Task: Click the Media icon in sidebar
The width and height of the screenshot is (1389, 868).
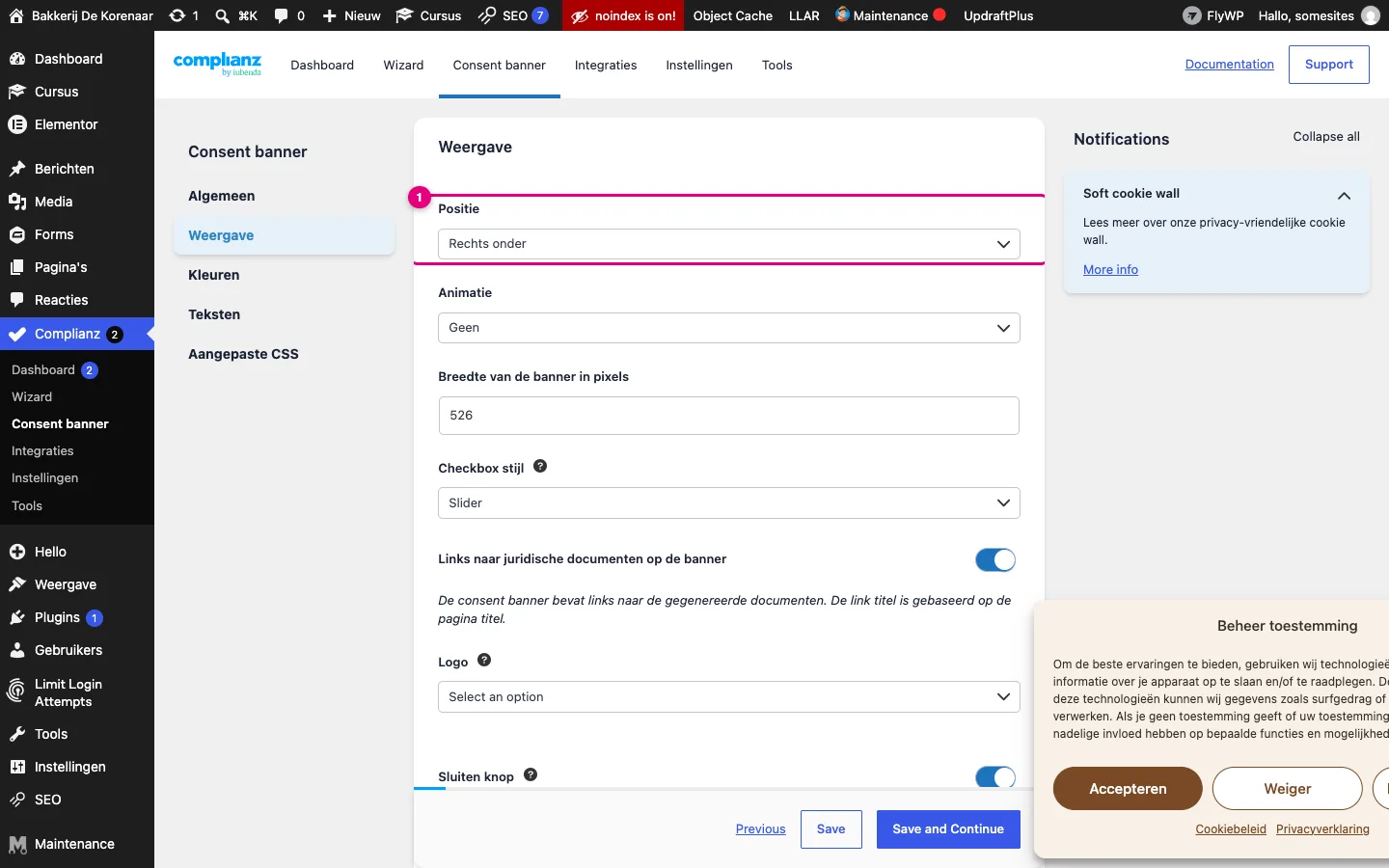Action: pos(16,202)
